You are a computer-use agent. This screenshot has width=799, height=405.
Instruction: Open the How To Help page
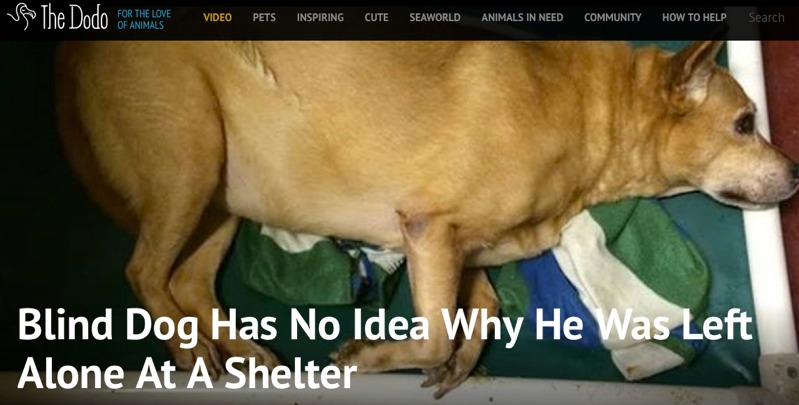[x=694, y=17]
